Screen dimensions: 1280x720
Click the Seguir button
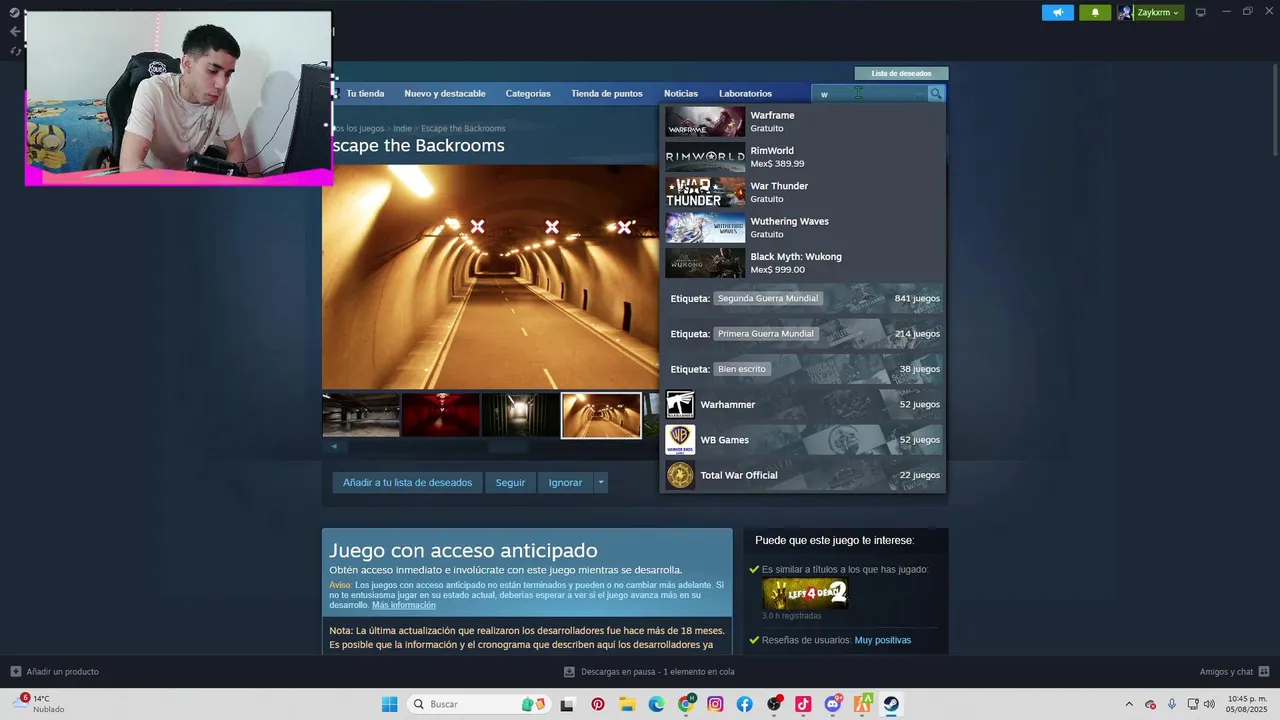(510, 482)
